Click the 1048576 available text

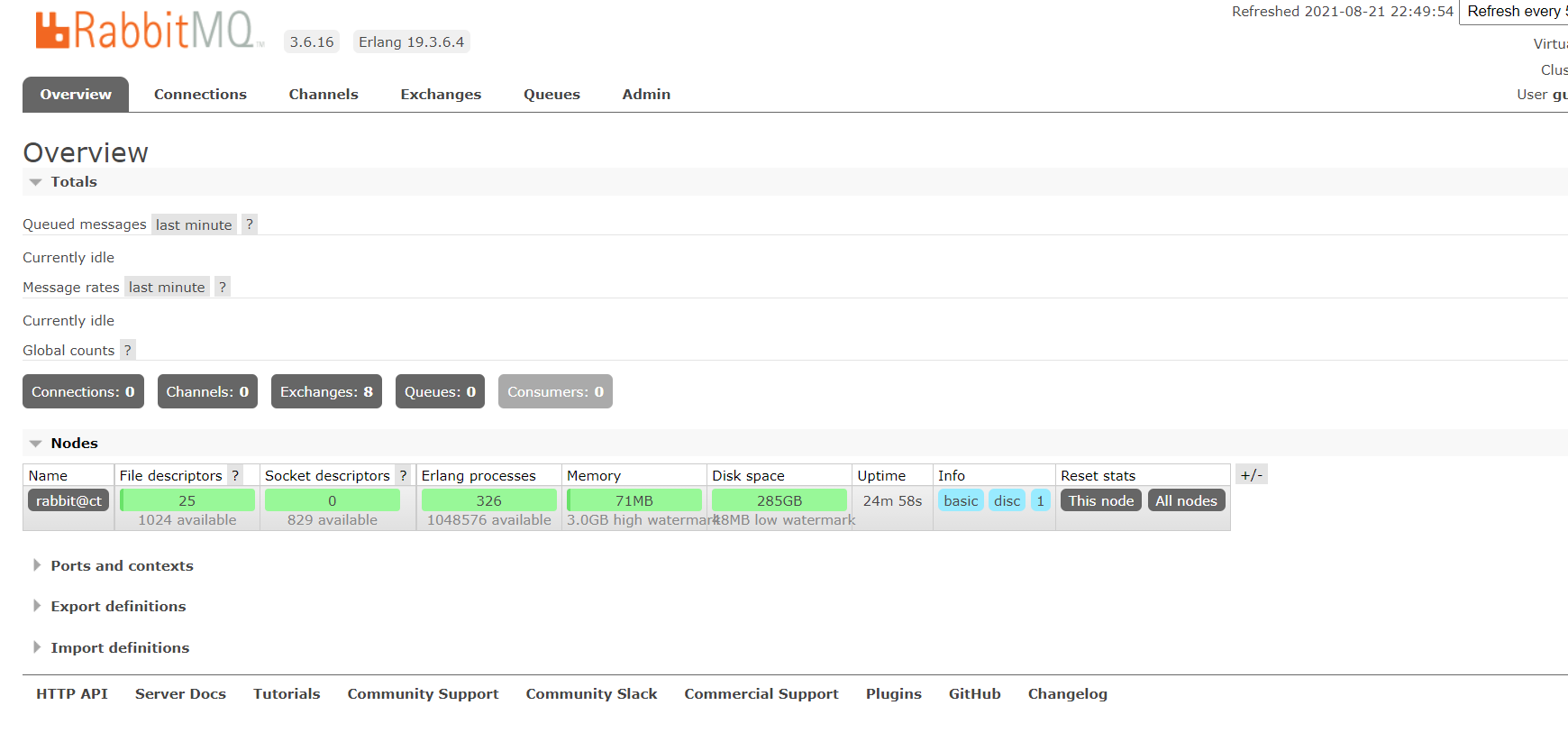point(489,520)
